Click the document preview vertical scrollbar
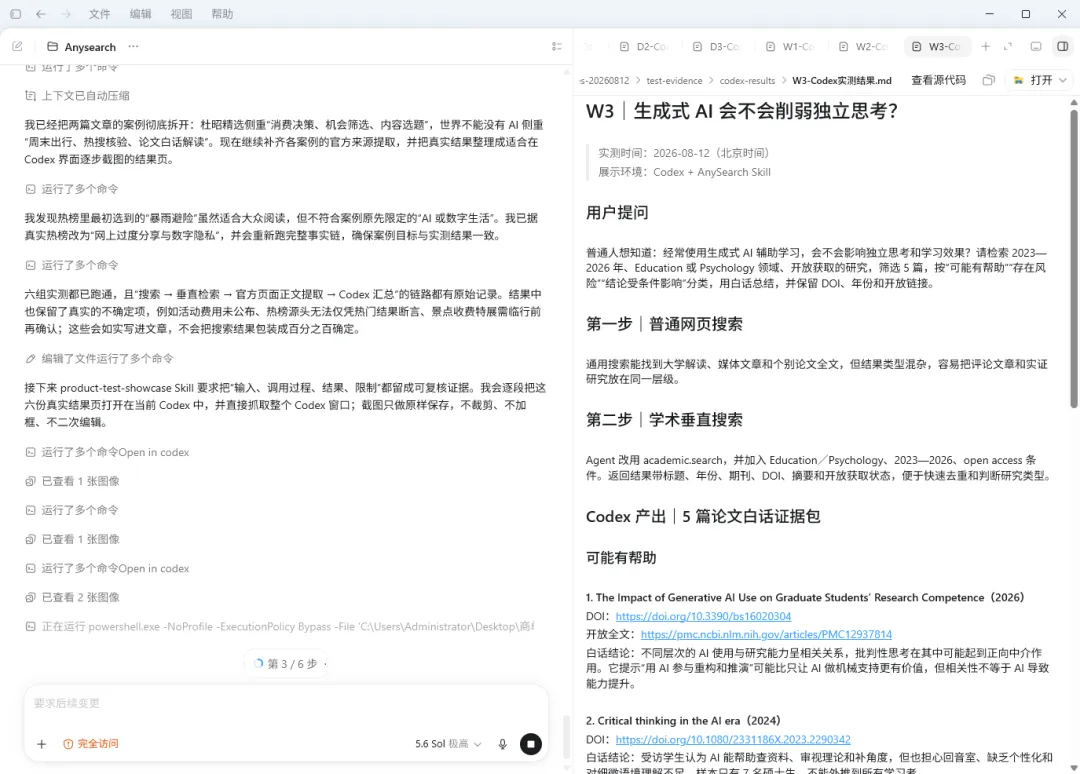The width and height of the screenshot is (1080, 774). coord(1074,258)
